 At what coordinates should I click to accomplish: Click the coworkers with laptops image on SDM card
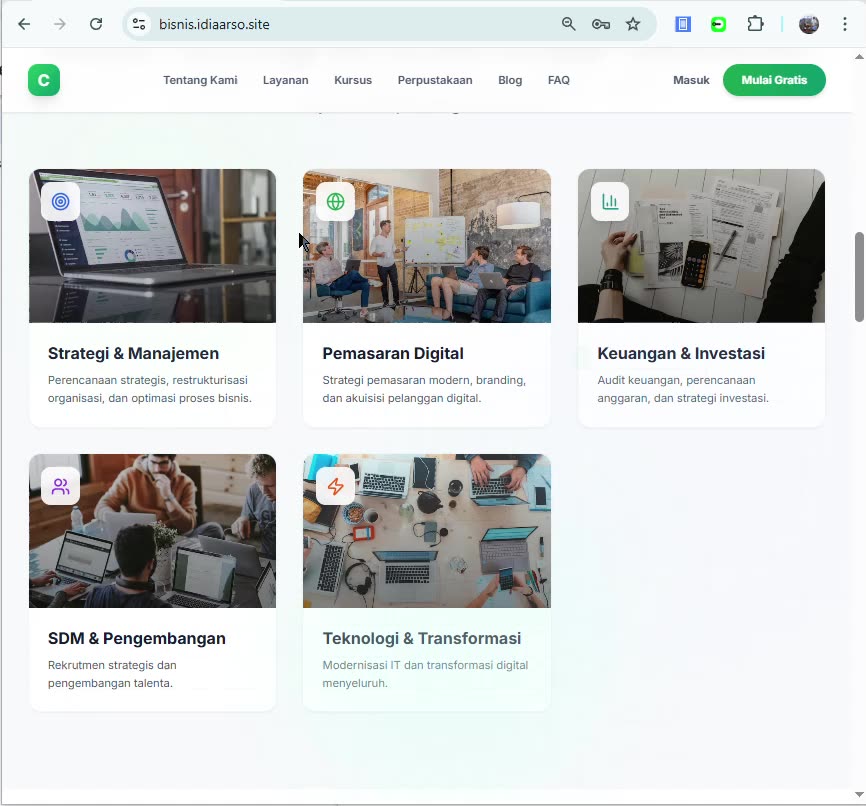pos(152,531)
